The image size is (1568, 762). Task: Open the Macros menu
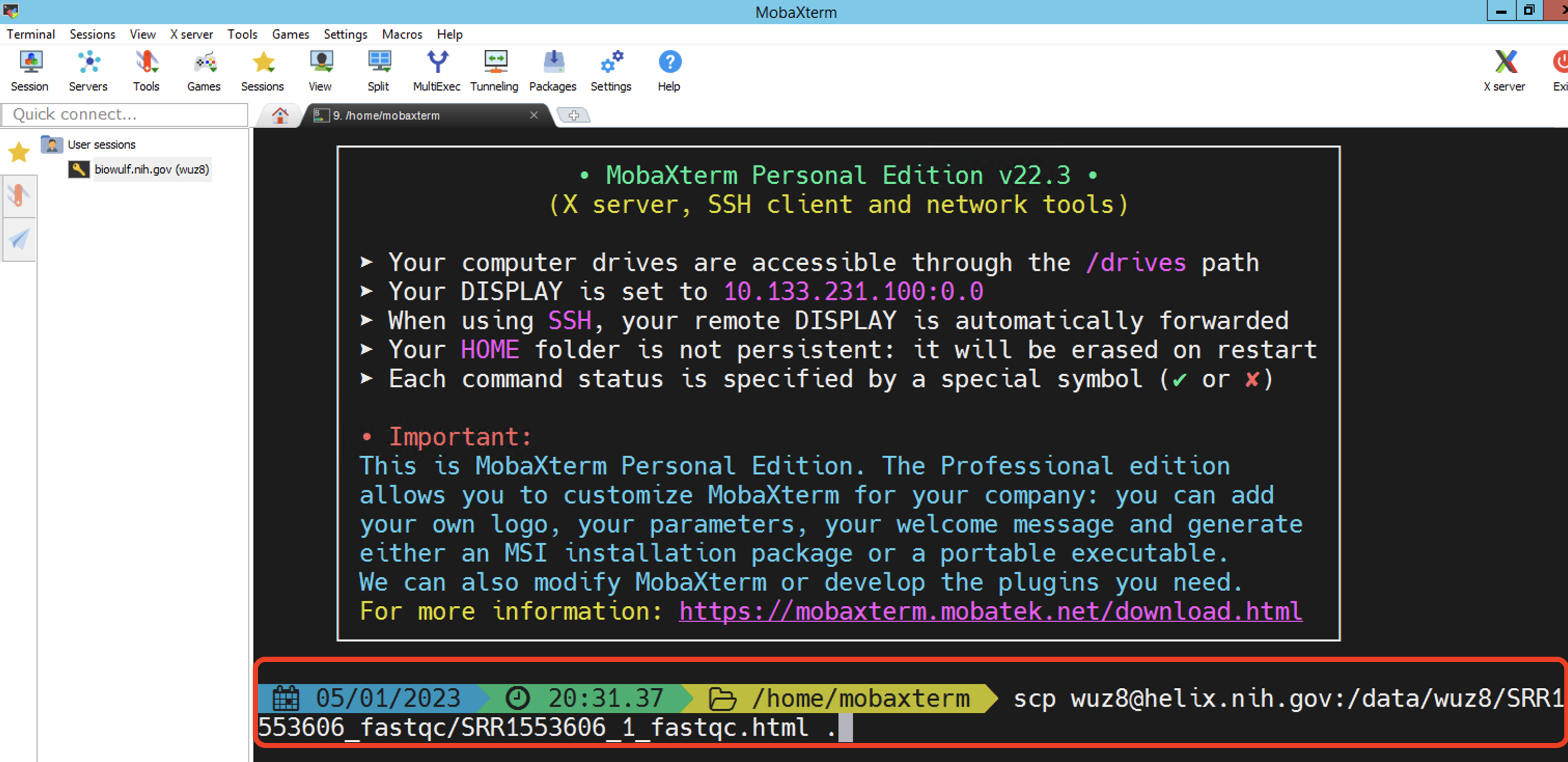(402, 34)
